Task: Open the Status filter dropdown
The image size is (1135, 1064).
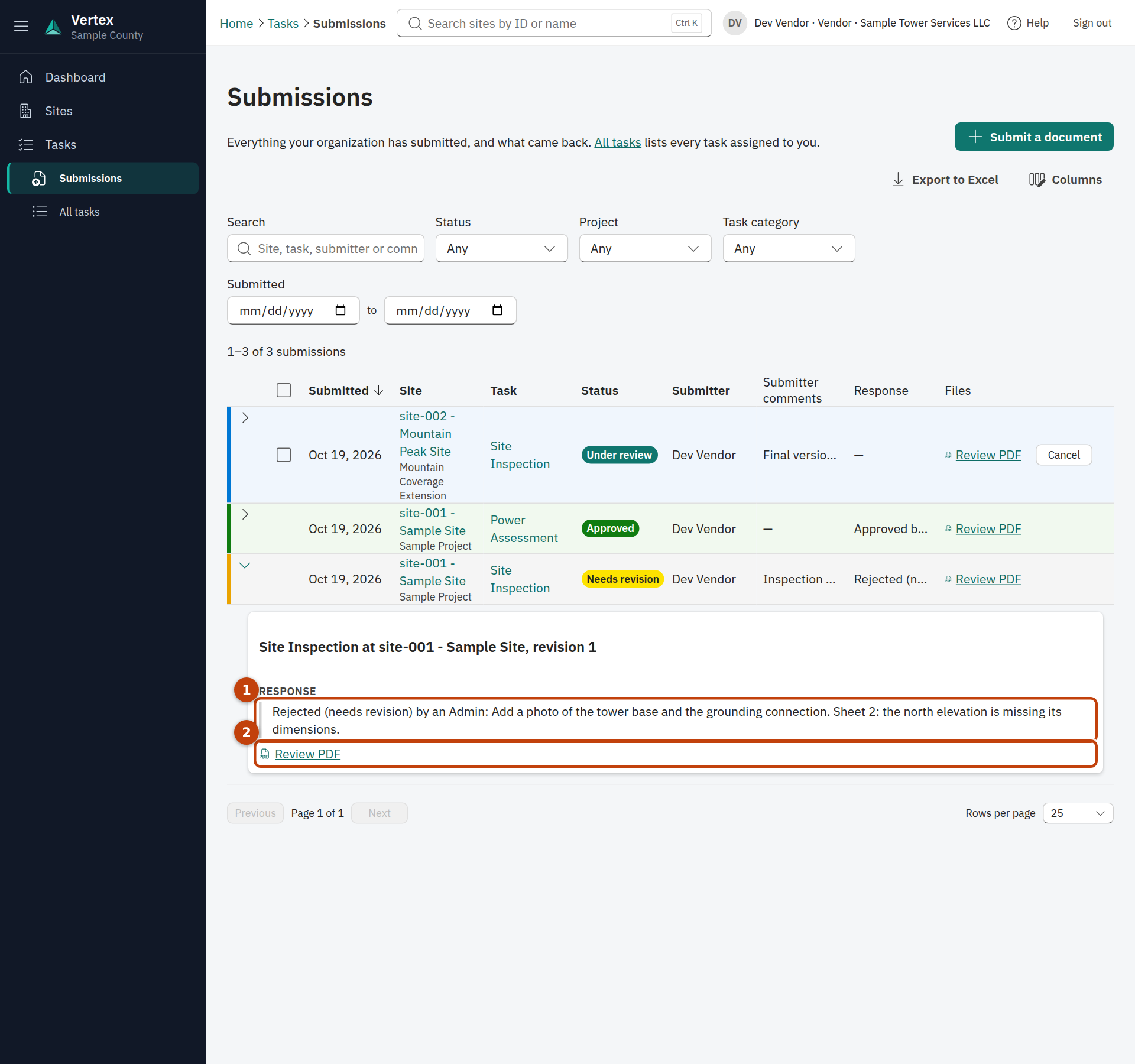Action: click(x=501, y=249)
